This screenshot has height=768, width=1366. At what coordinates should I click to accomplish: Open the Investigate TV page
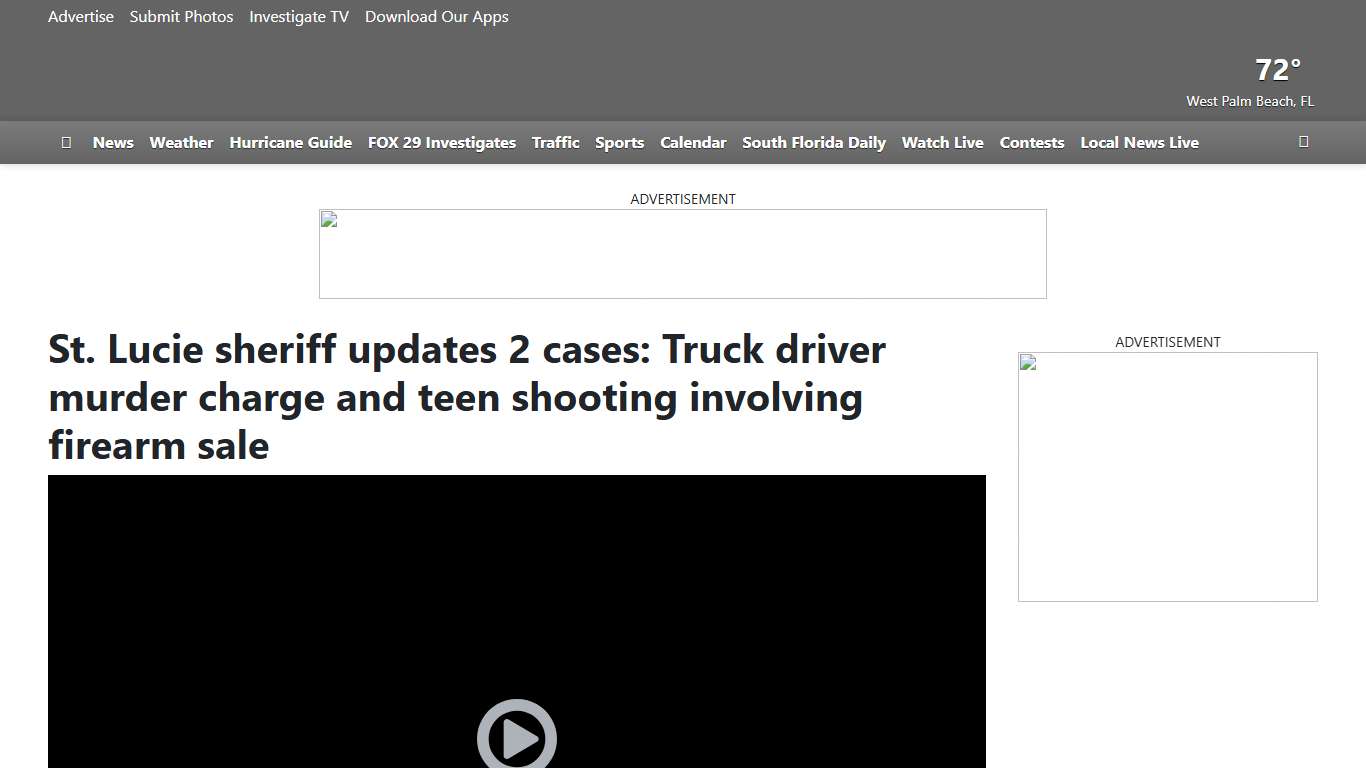[x=298, y=16]
